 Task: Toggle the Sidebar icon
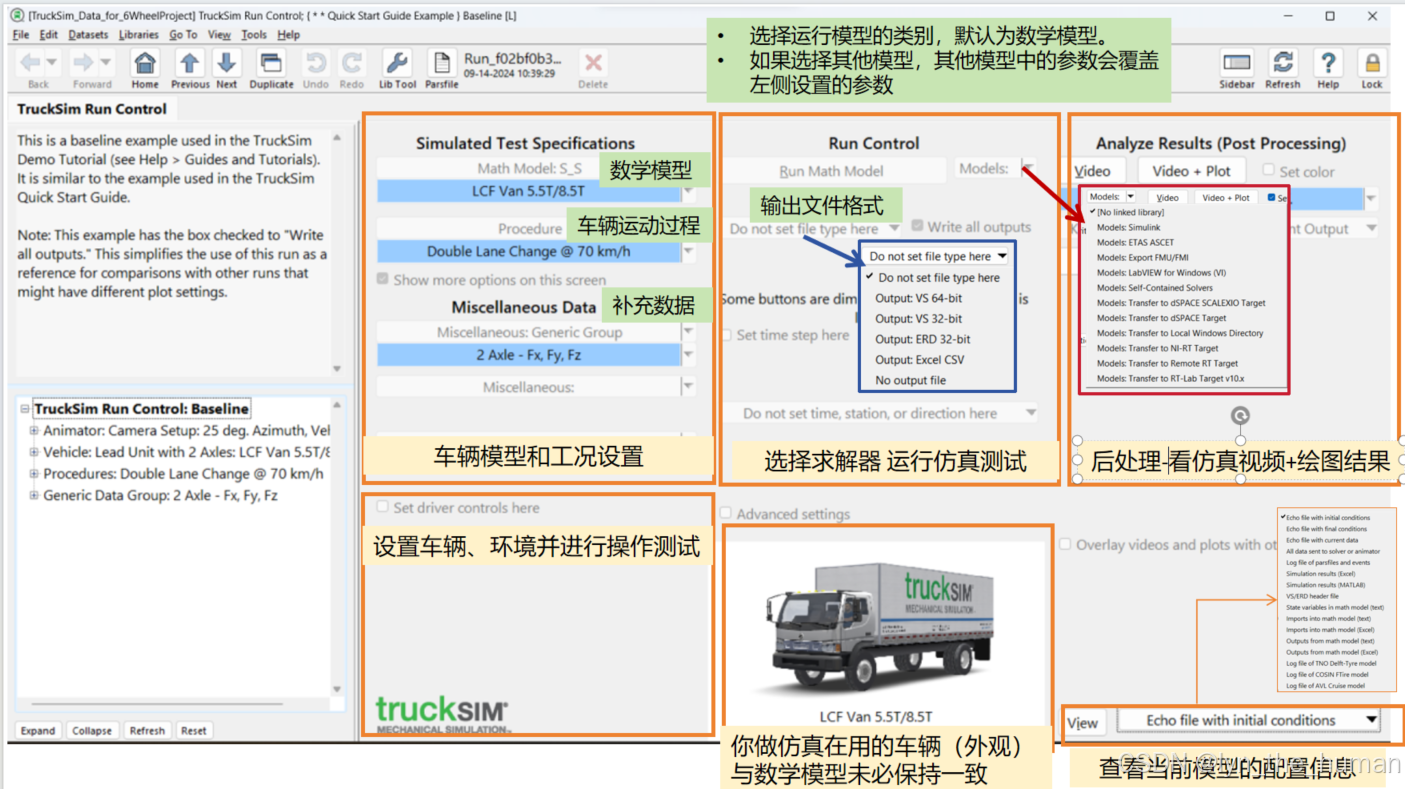(x=1237, y=63)
